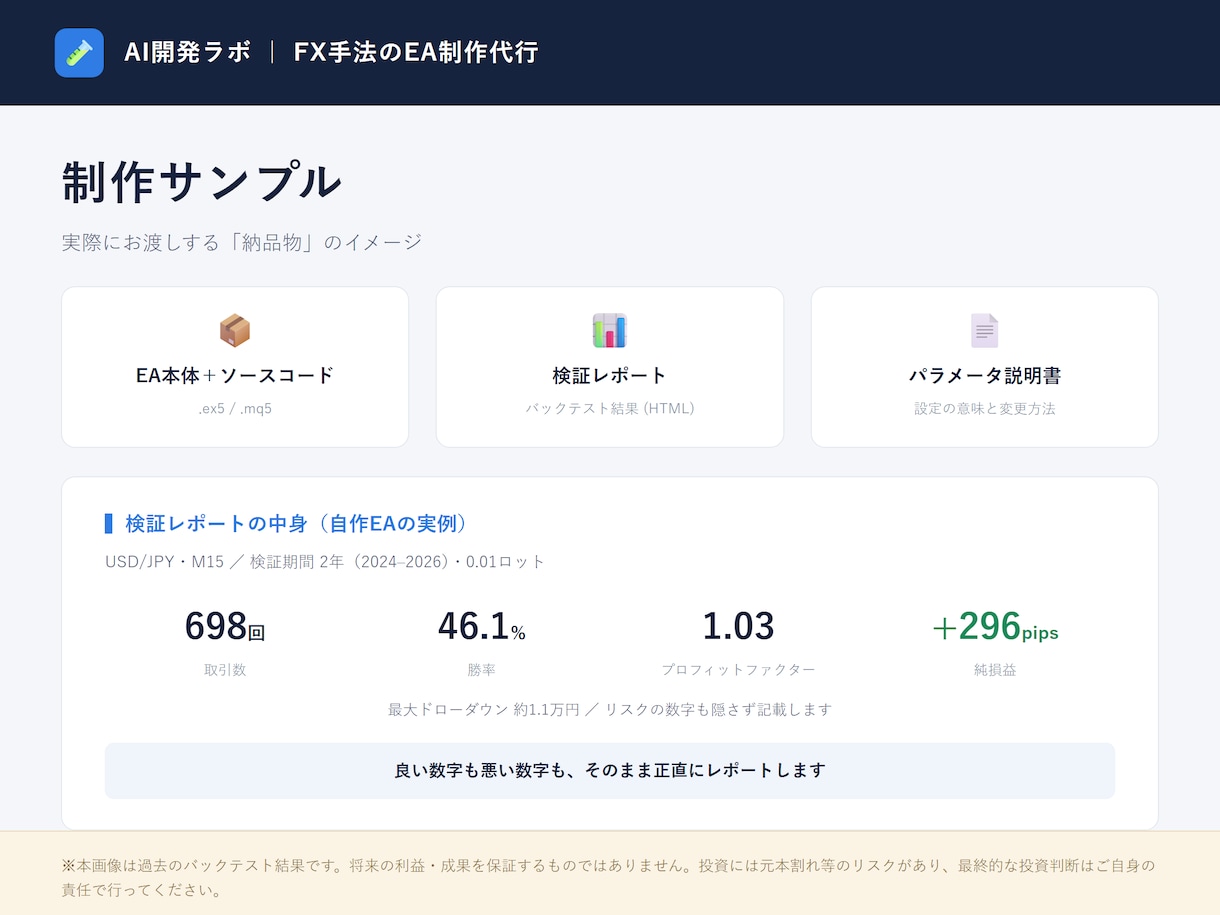Click the subtitle 実際にお渡しする「納品物」のイメージ
Image resolution: width=1220 pixels, height=915 pixels.
[x=242, y=242]
